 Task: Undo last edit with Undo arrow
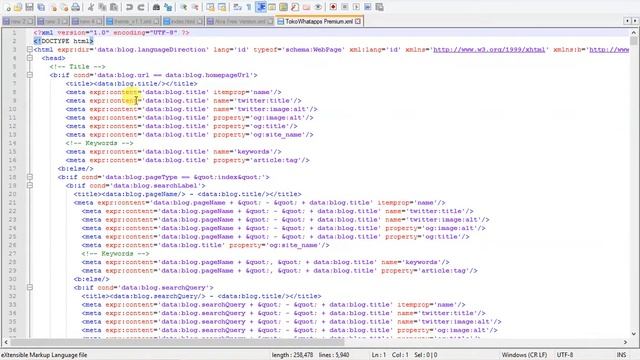pos(129,7)
